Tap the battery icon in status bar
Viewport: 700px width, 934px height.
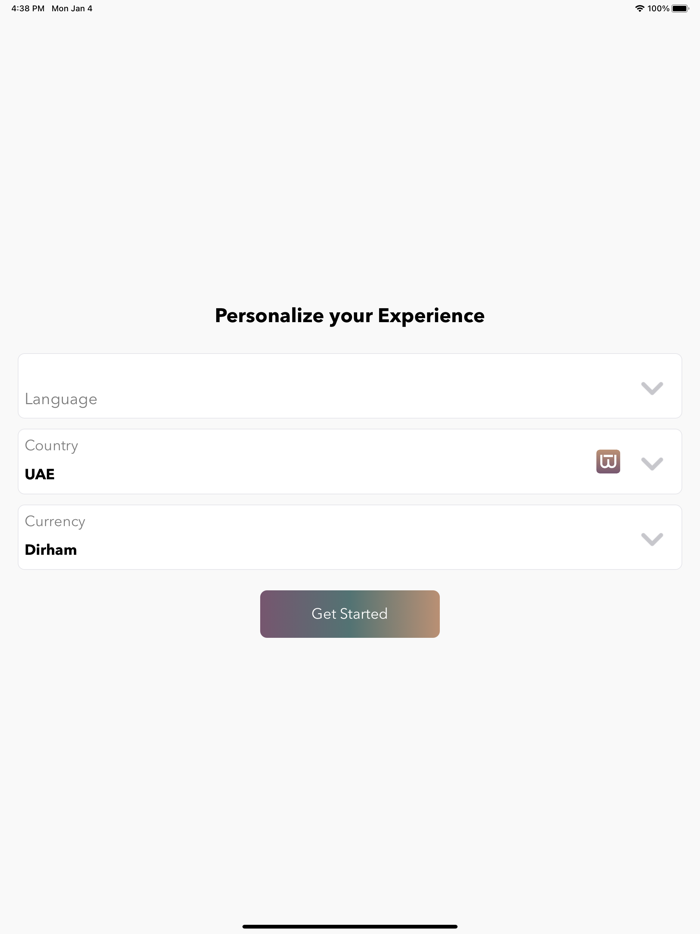(680, 8)
